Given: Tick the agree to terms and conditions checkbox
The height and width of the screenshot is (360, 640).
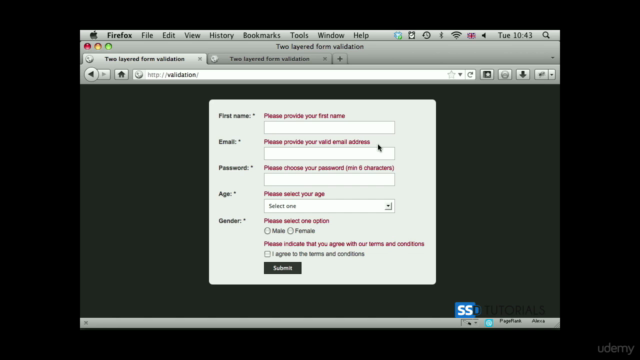Looking at the screenshot, I should [x=267, y=254].
